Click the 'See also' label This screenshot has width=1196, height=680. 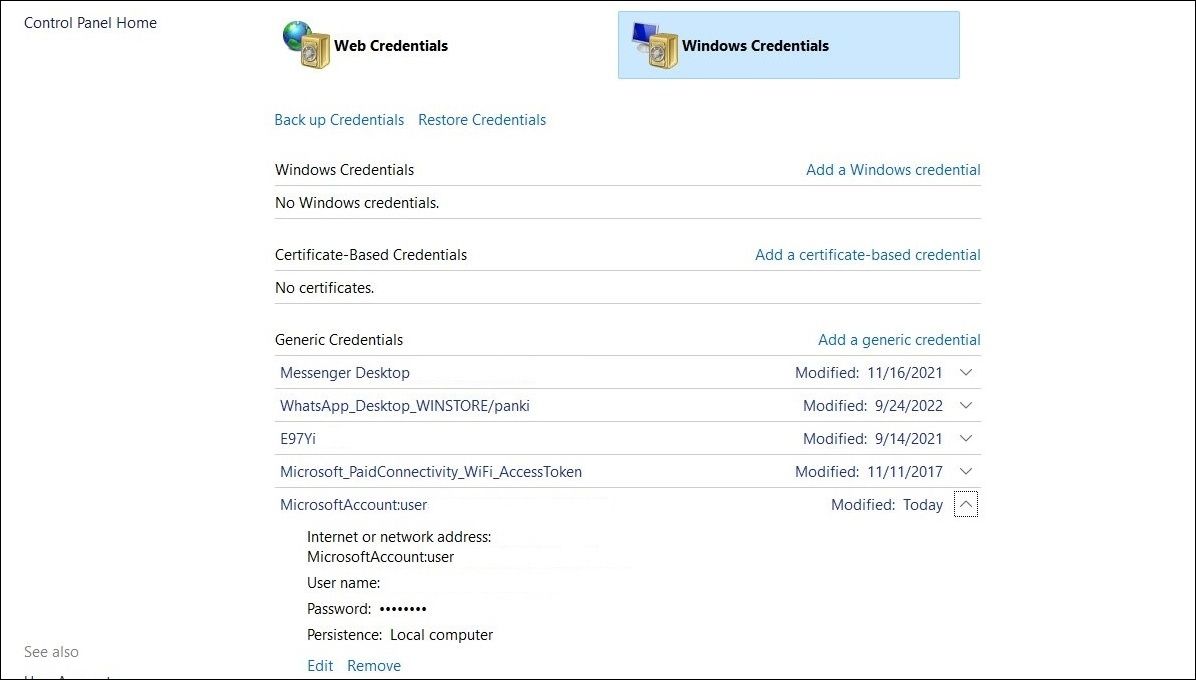[51, 652]
